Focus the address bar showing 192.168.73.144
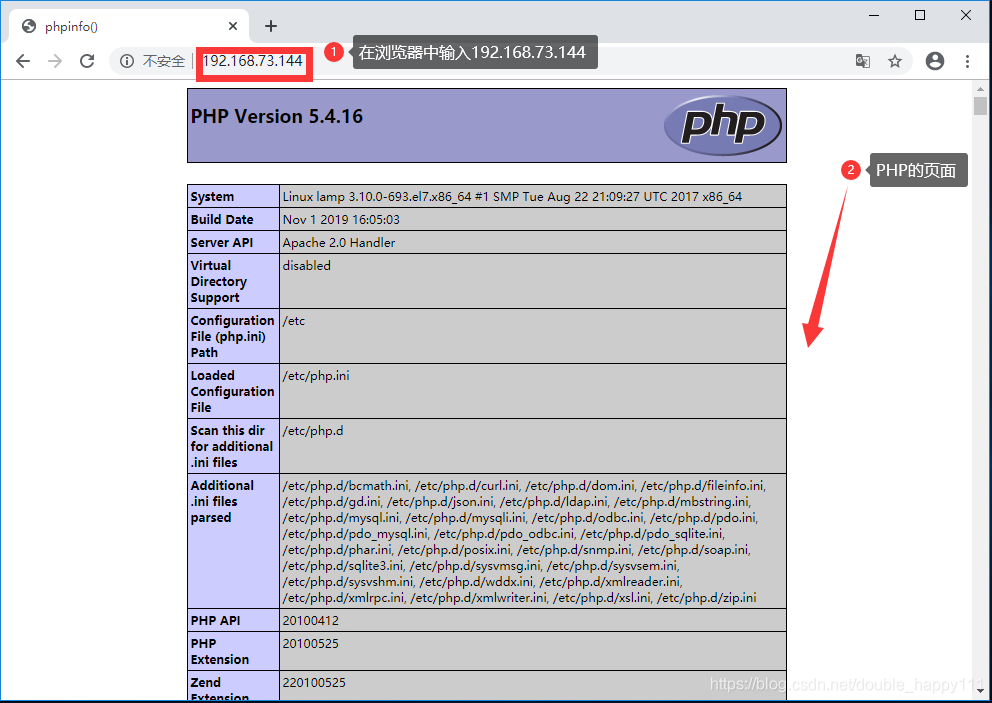This screenshot has width=992, height=703. (x=252, y=61)
